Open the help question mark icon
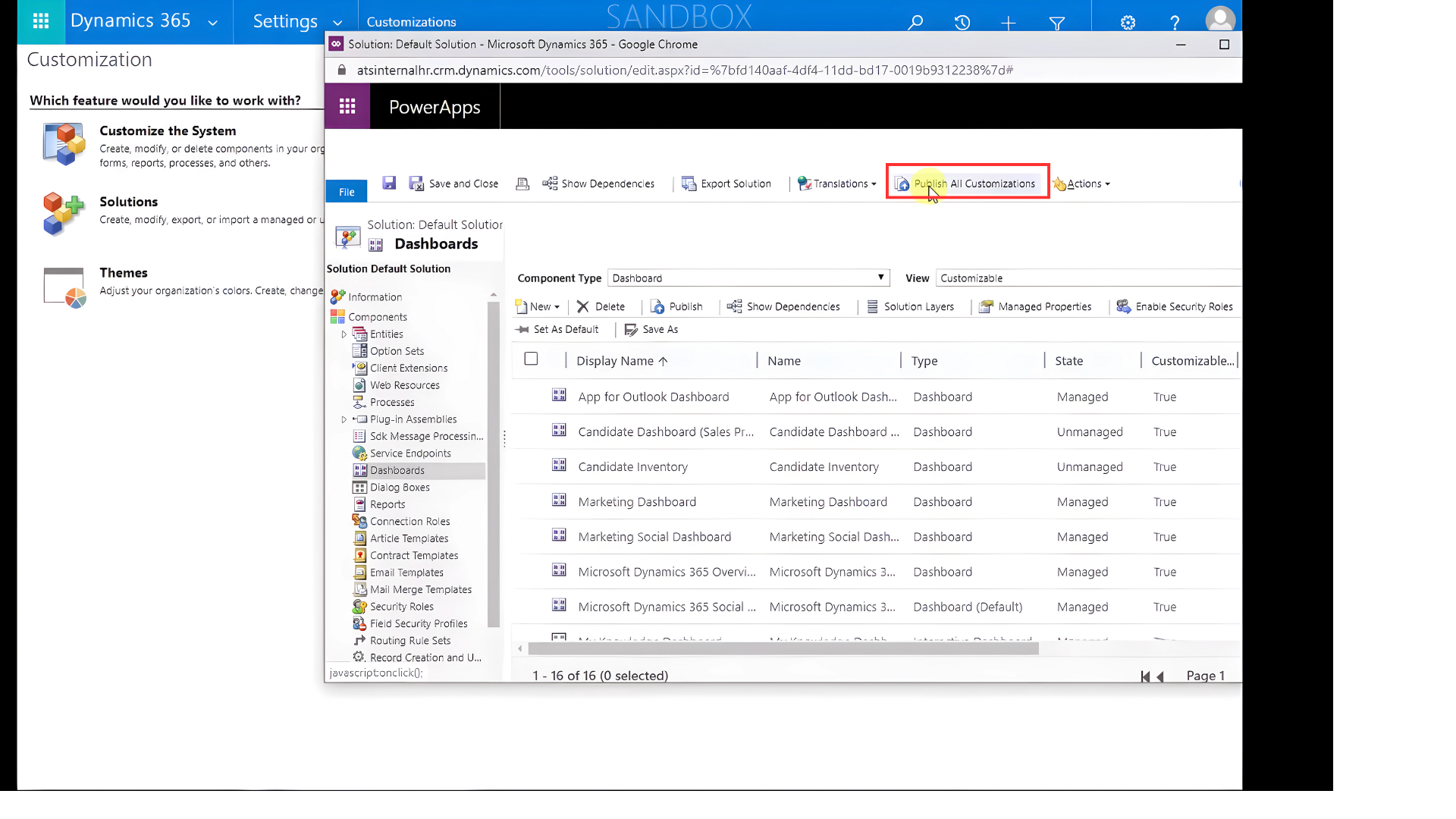The height and width of the screenshot is (819, 1456). pyautogui.click(x=1175, y=23)
